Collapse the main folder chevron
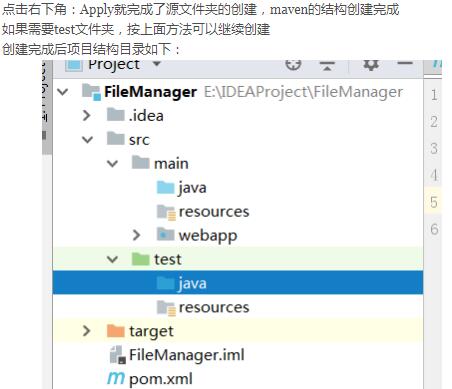Screen dimensions: 452x389 [112, 163]
